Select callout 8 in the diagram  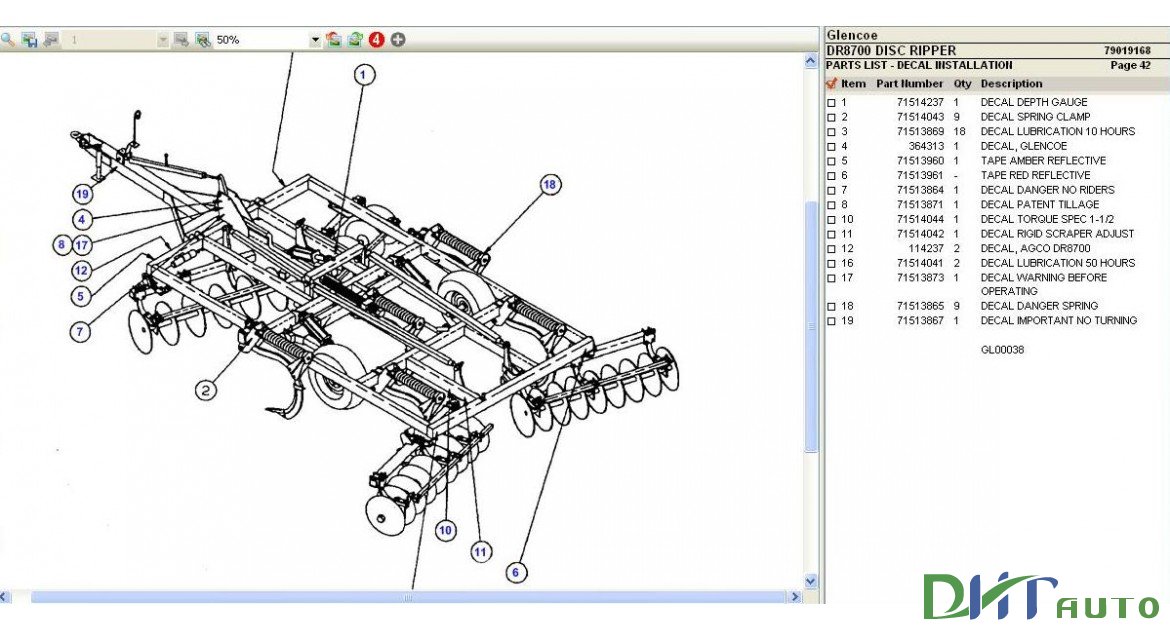62,244
